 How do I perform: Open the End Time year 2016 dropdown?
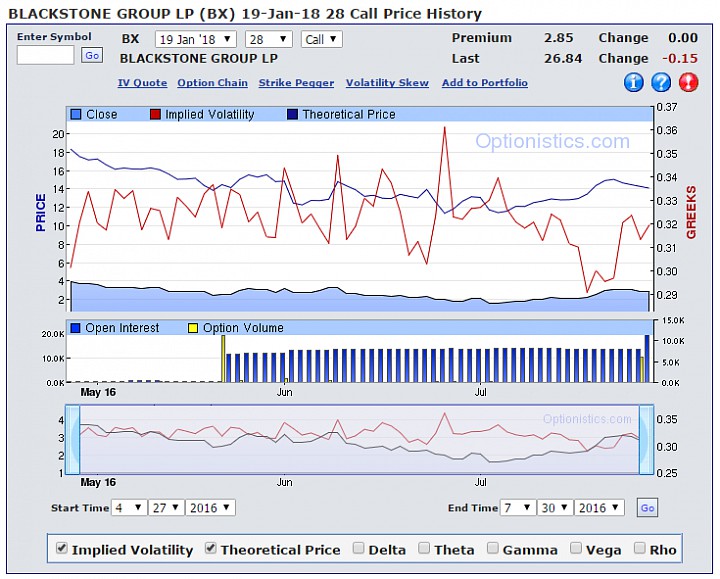(x=599, y=508)
